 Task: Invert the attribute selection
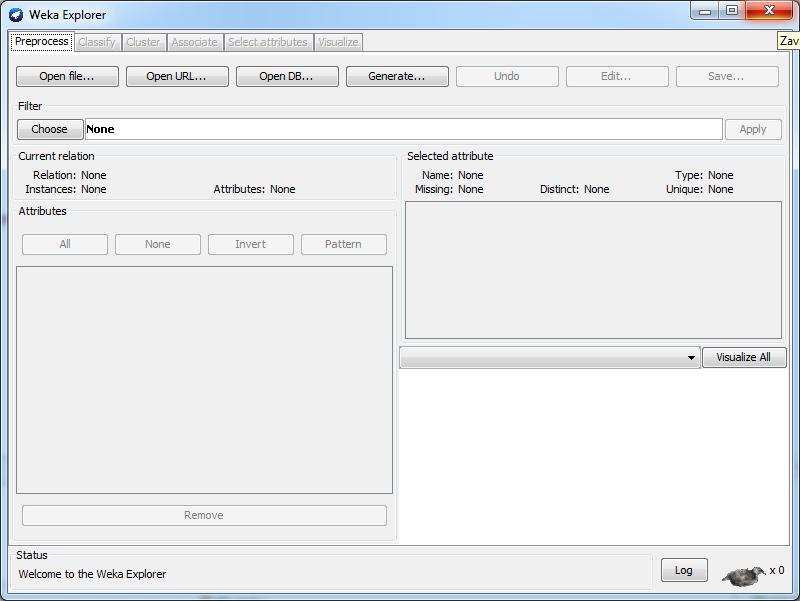click(x=251, y=244)
